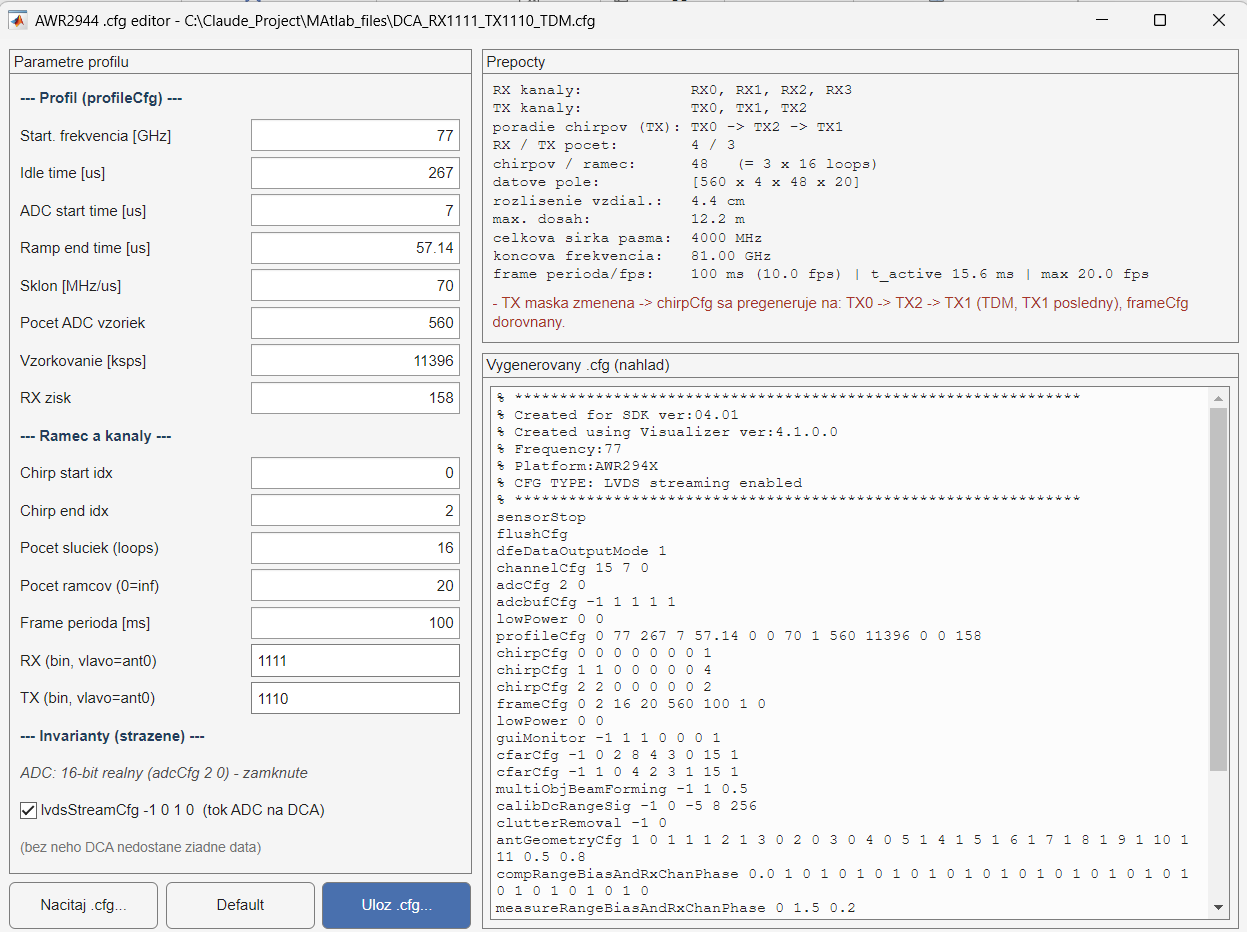The width and height of the screenshot is (1247, 932).
Task: Click the Default button
Action: pyautogui.click(x=240, y=905)
